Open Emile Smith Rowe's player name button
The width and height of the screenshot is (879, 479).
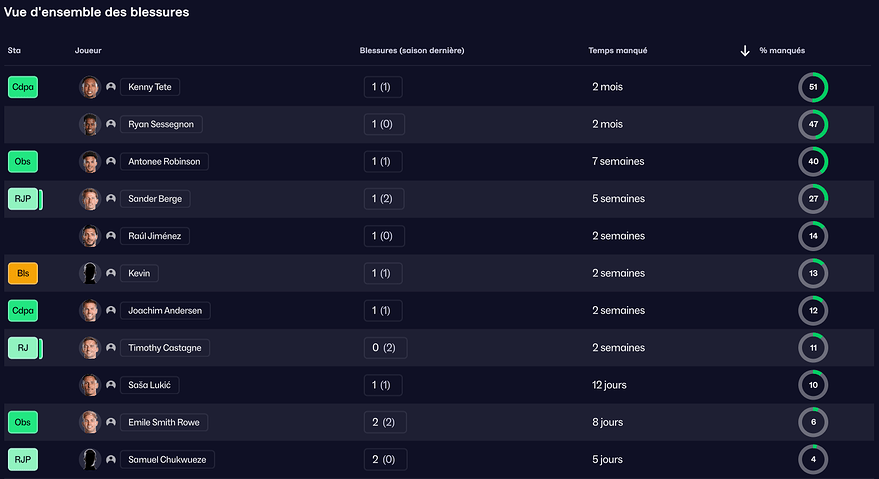point(163,422)
